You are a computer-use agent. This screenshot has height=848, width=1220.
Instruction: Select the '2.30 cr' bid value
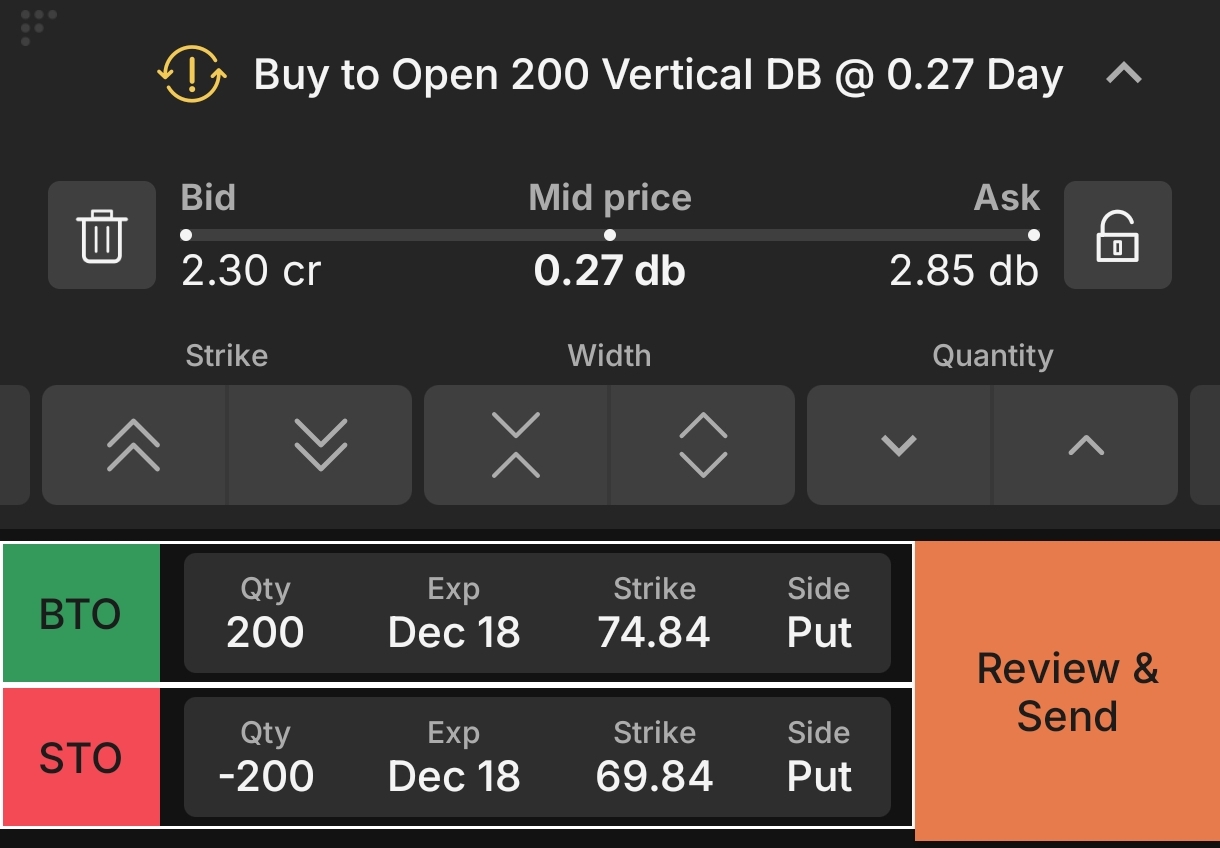(x=251, y=271)
